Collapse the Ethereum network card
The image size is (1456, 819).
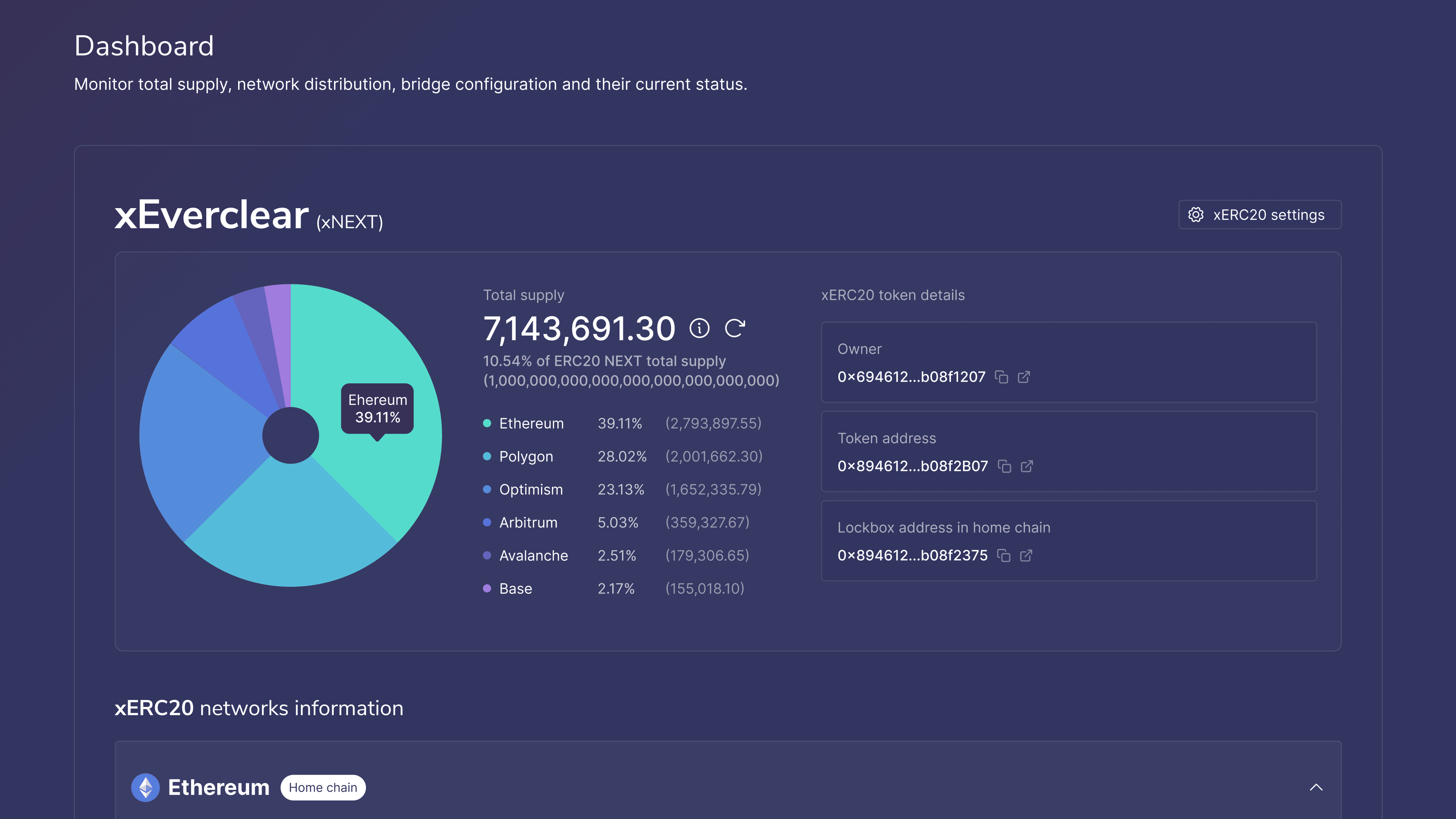1317,788
